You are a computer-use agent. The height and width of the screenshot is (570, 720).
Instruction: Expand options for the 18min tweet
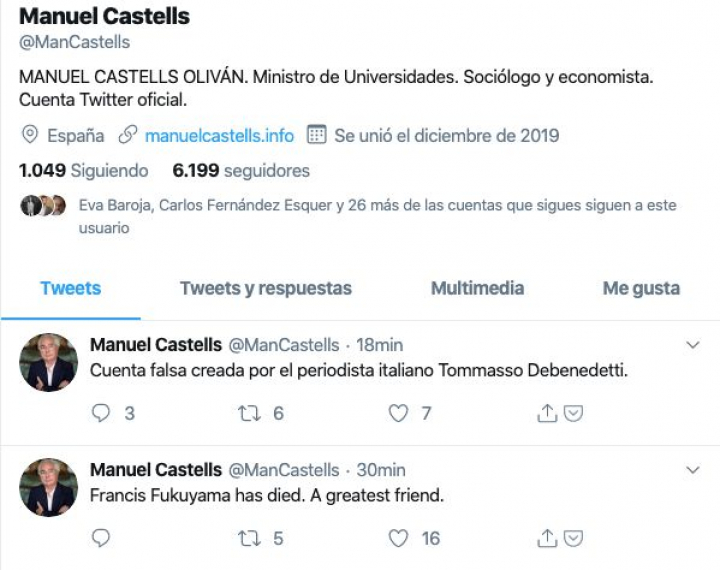coord(693,345)
